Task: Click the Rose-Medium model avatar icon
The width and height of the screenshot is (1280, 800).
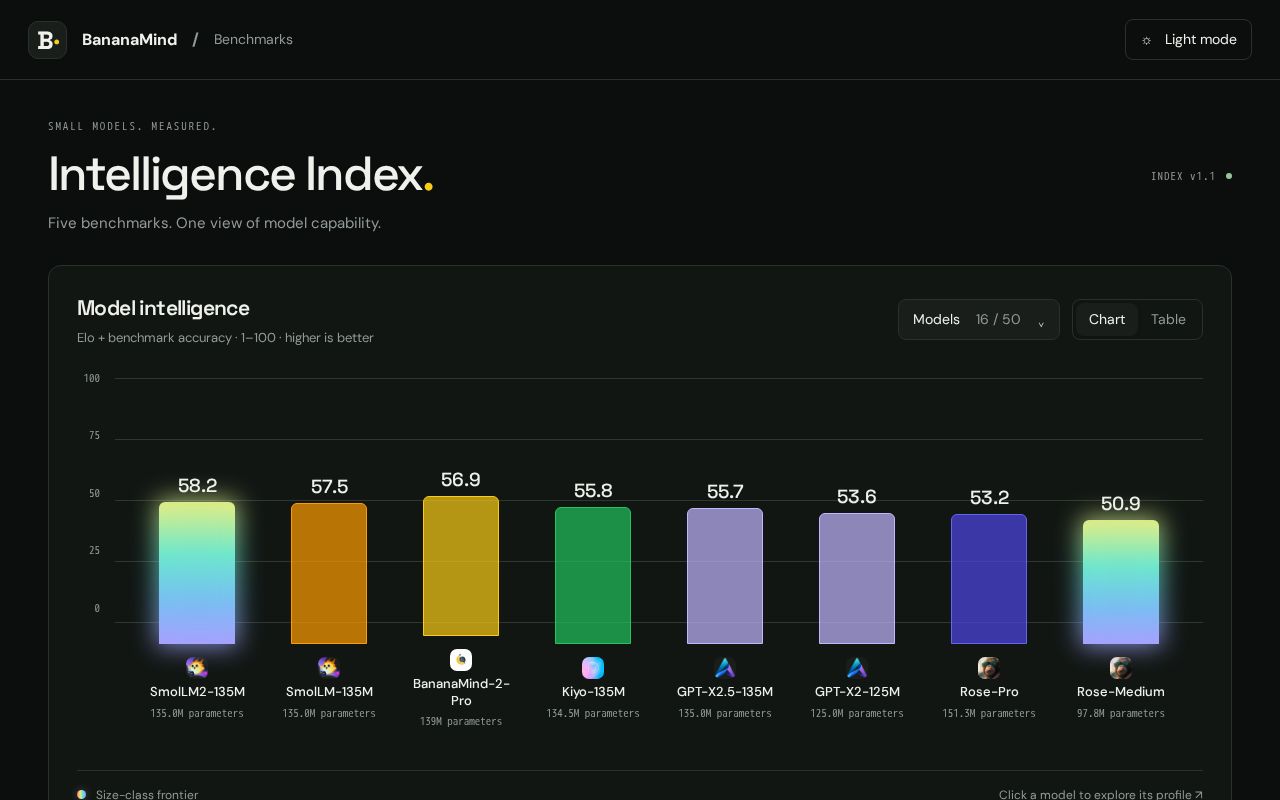Action: [x=1121, y=668]
